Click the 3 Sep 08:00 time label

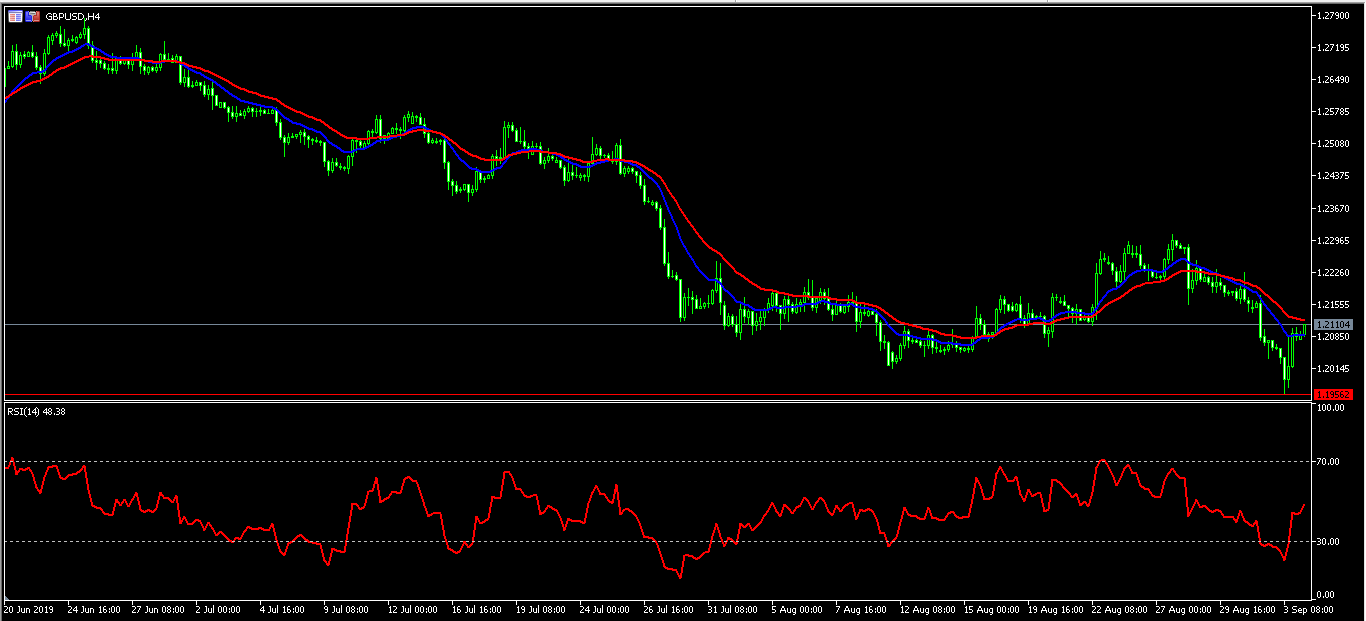[1309, 608]
